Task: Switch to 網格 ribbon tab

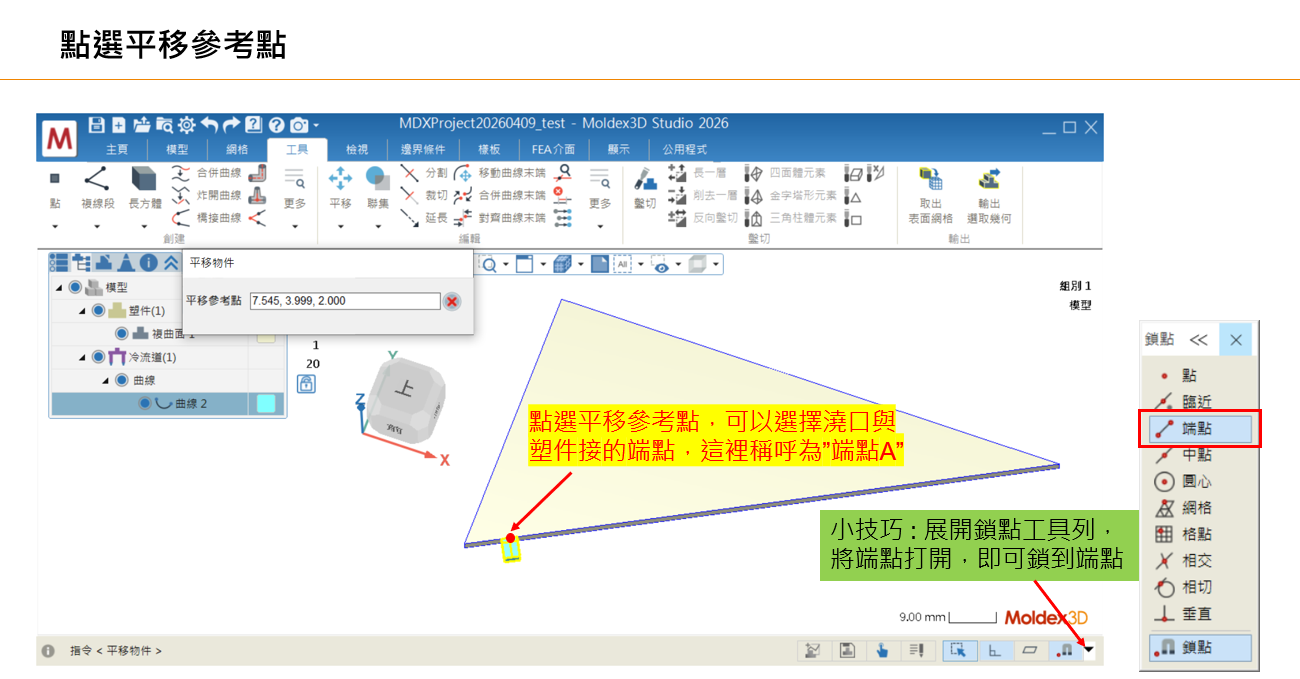Action: pos(237,149)
